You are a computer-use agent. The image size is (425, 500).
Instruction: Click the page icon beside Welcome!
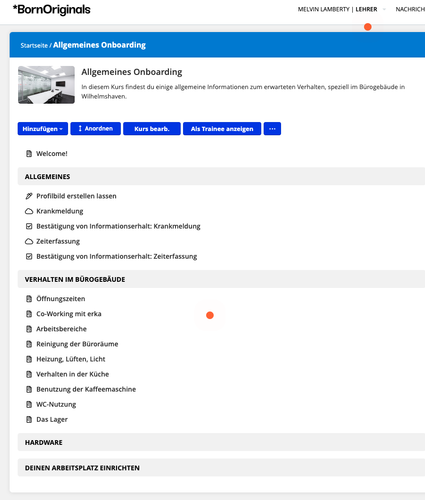point(29,154)
